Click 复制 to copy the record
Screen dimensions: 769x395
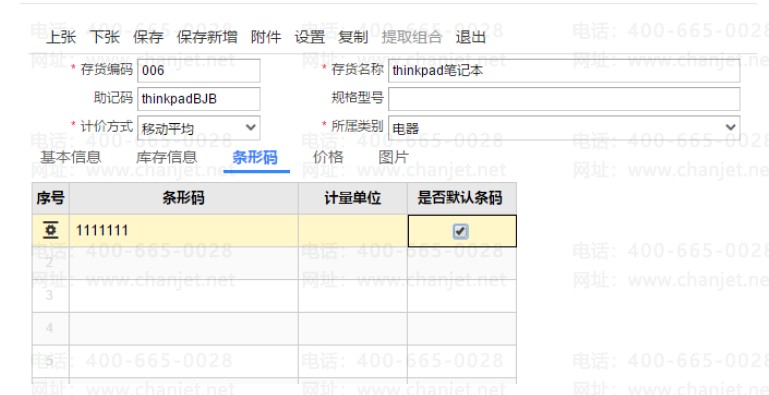coord(353,37)
